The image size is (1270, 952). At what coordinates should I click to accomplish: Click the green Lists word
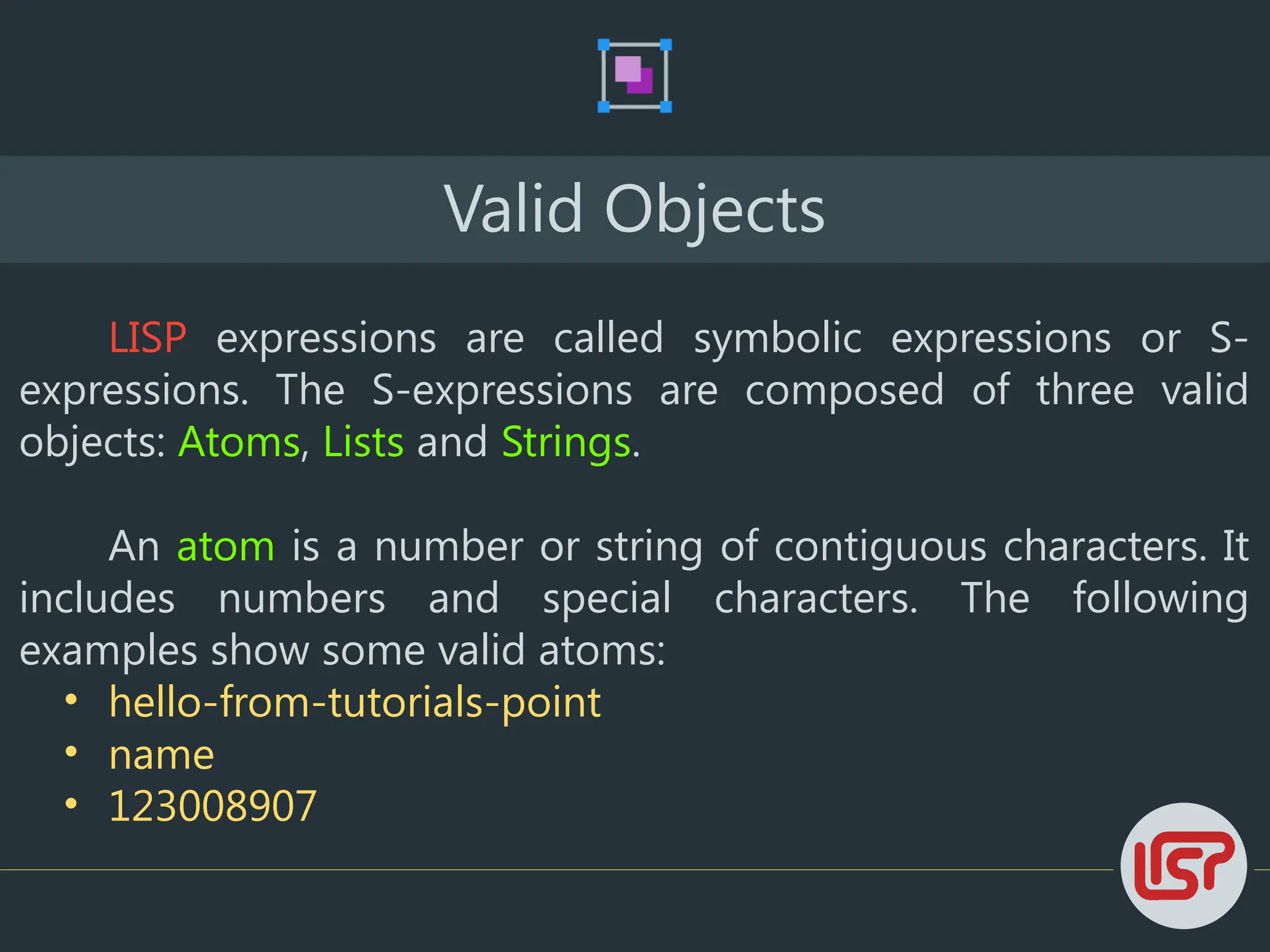click(363, 442)
